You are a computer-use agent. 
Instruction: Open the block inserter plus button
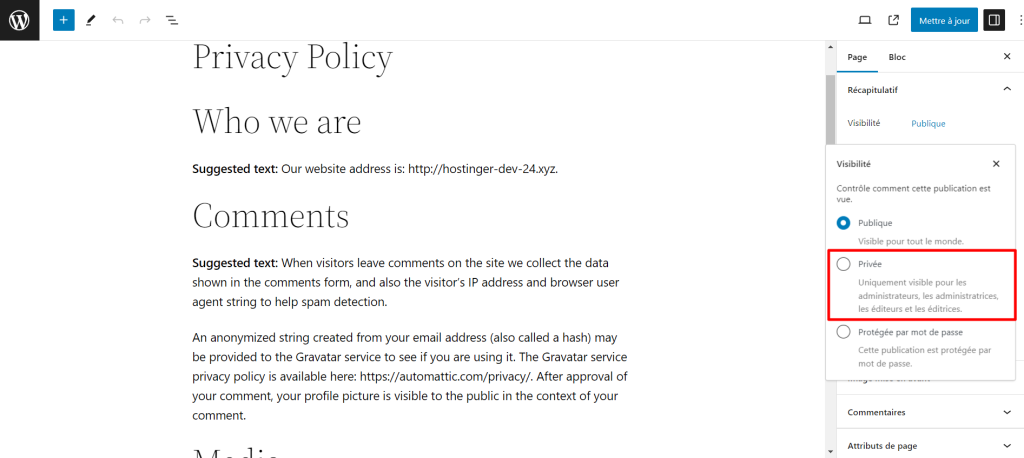click(x=64, y=20)
